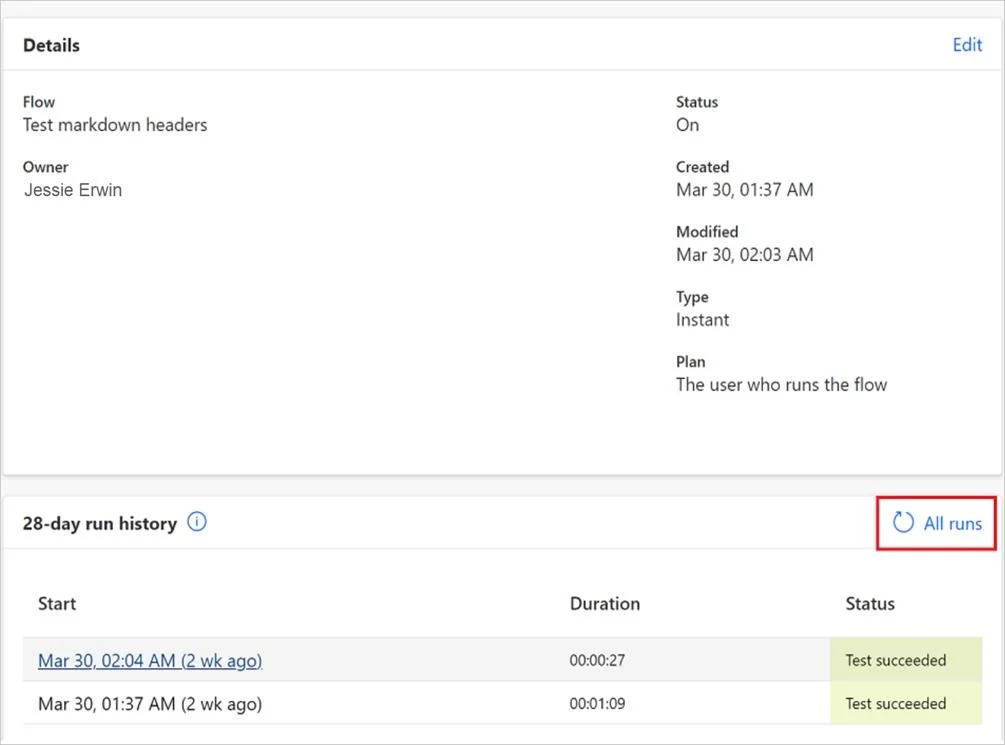Image resolution: width=1005 pixels, height=745 pixels.
Task: Click the Status value On
Action: coord(687,124)
